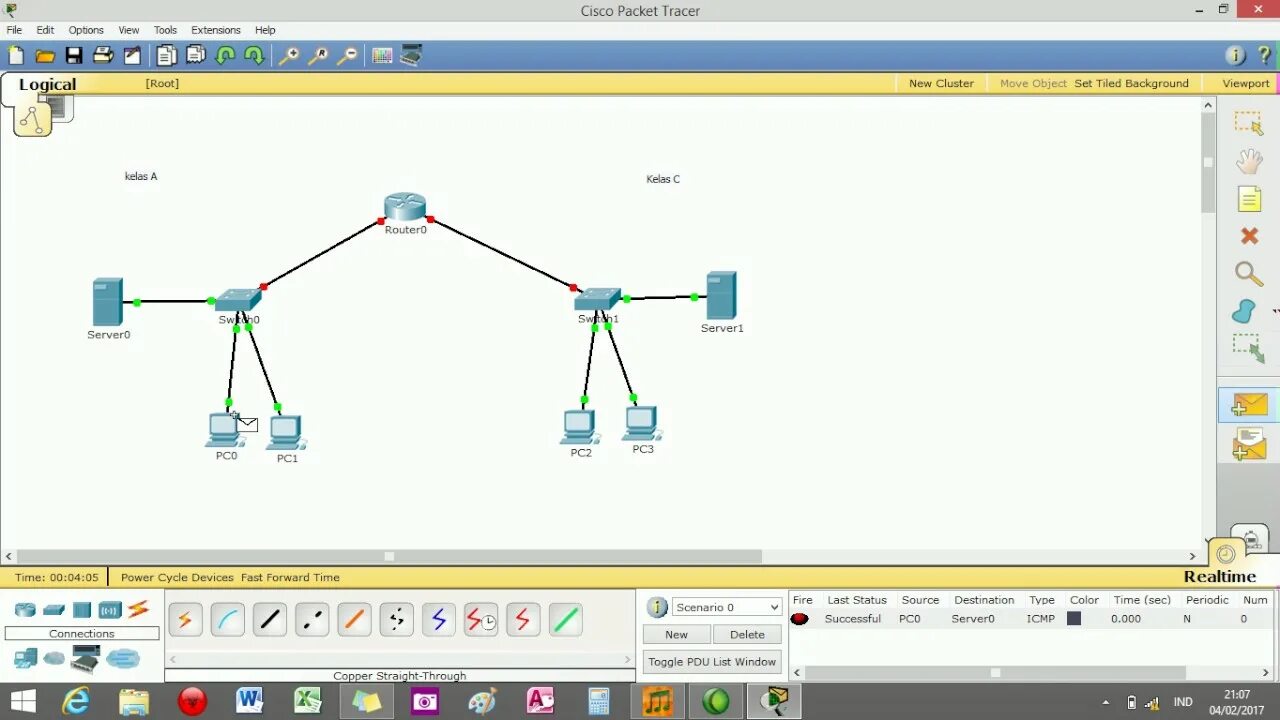Screen dimensions: 1280x720
Task: Click the Copy toolbar icon
Action: [x=166, y=56]
